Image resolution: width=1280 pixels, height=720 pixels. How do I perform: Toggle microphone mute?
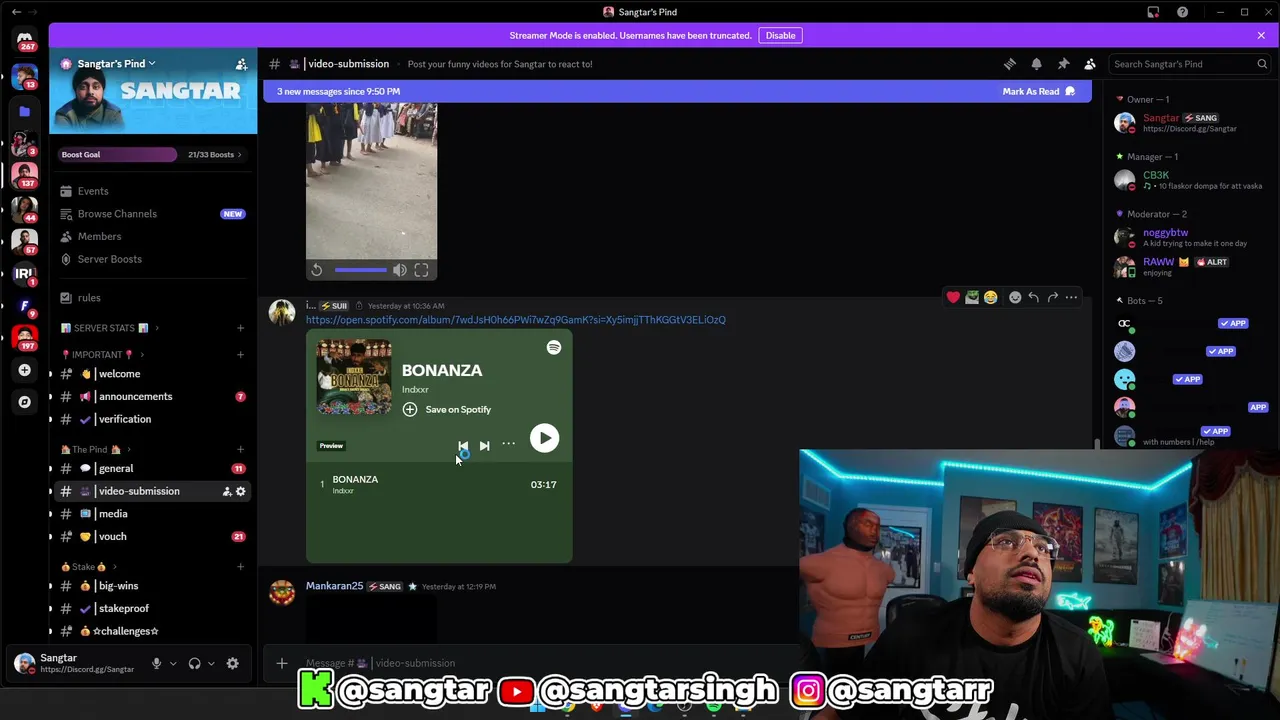tap(156, 663)
